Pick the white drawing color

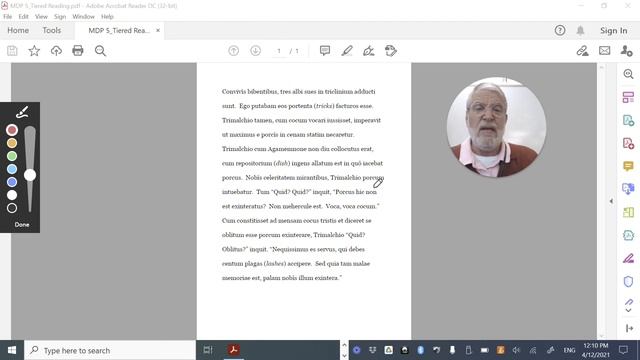[x=12, y=195]
